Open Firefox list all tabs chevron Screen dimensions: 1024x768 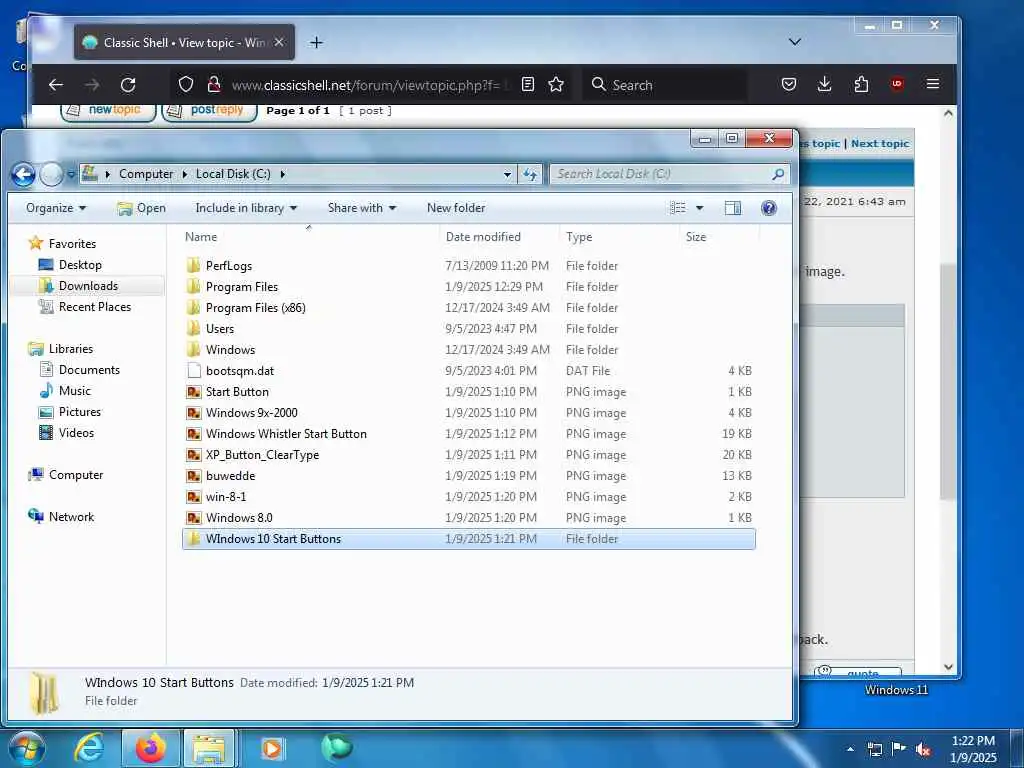point(795,42)
